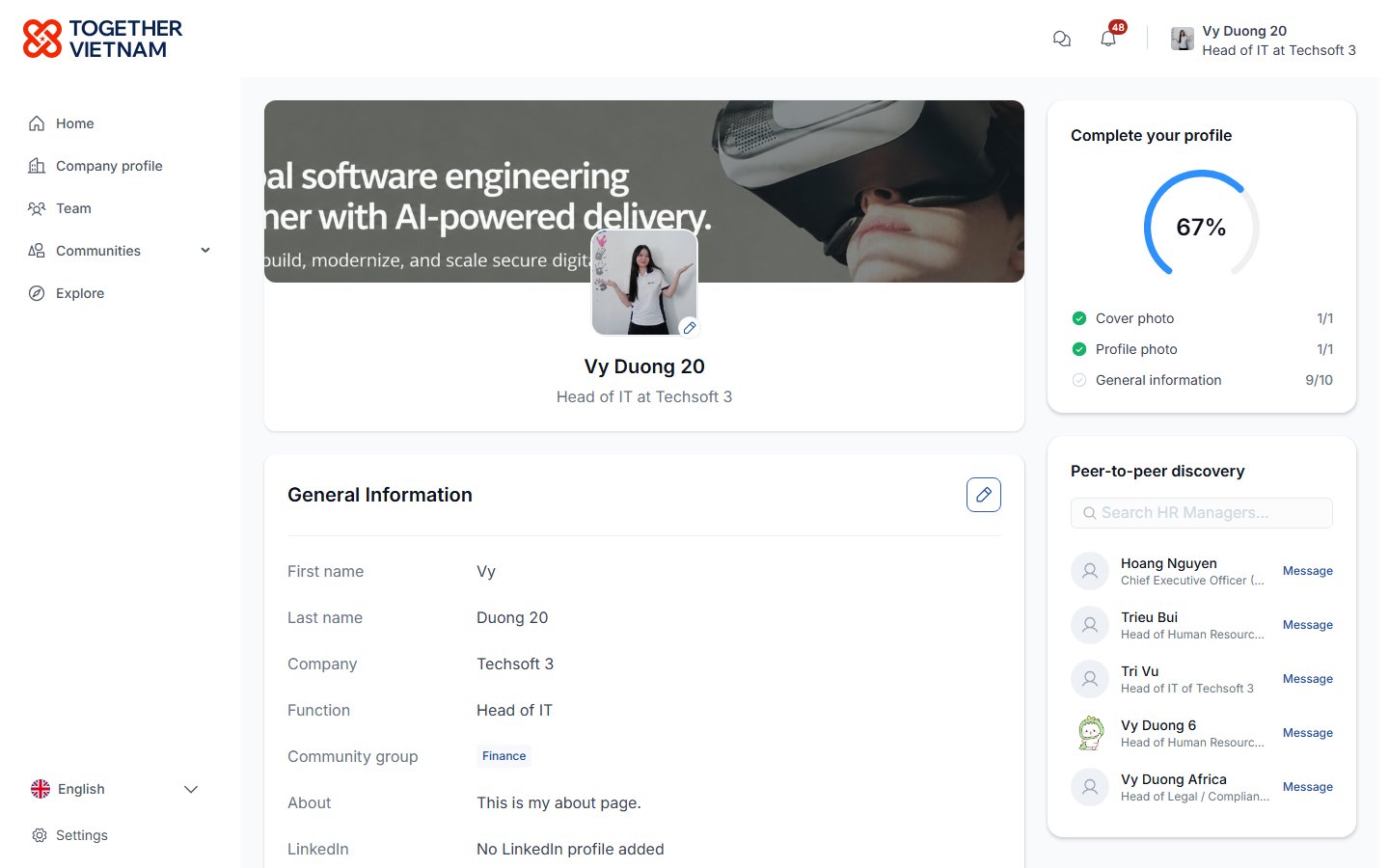The image size is (1389, 868).
Task: Click the Search HR Managers field
Action: point(1202,513)
